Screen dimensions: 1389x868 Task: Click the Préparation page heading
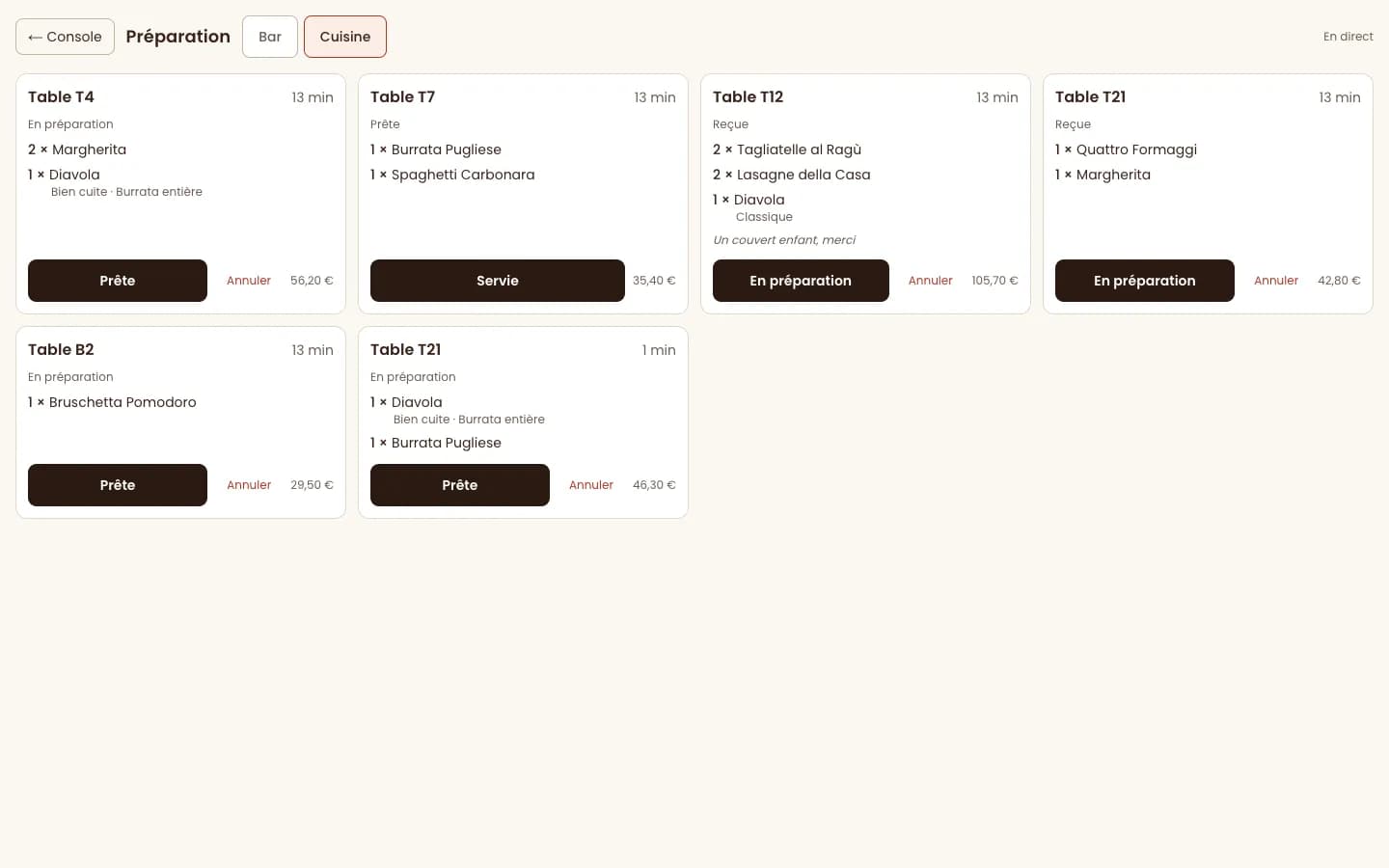point(178,37)
